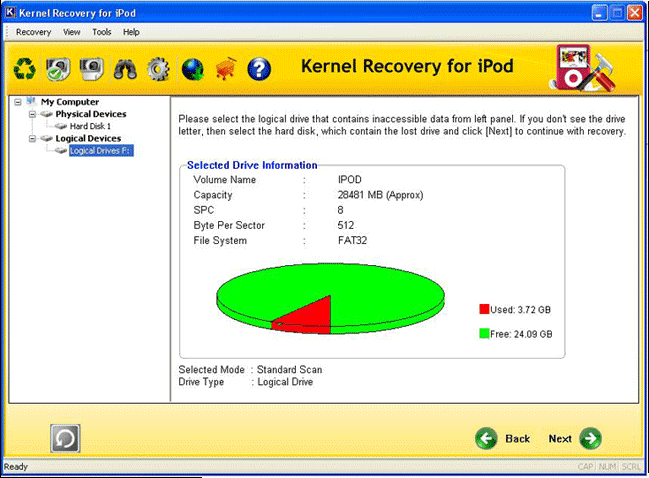
Task: Click the green Free legend swatch
Action: pos(484,334)
